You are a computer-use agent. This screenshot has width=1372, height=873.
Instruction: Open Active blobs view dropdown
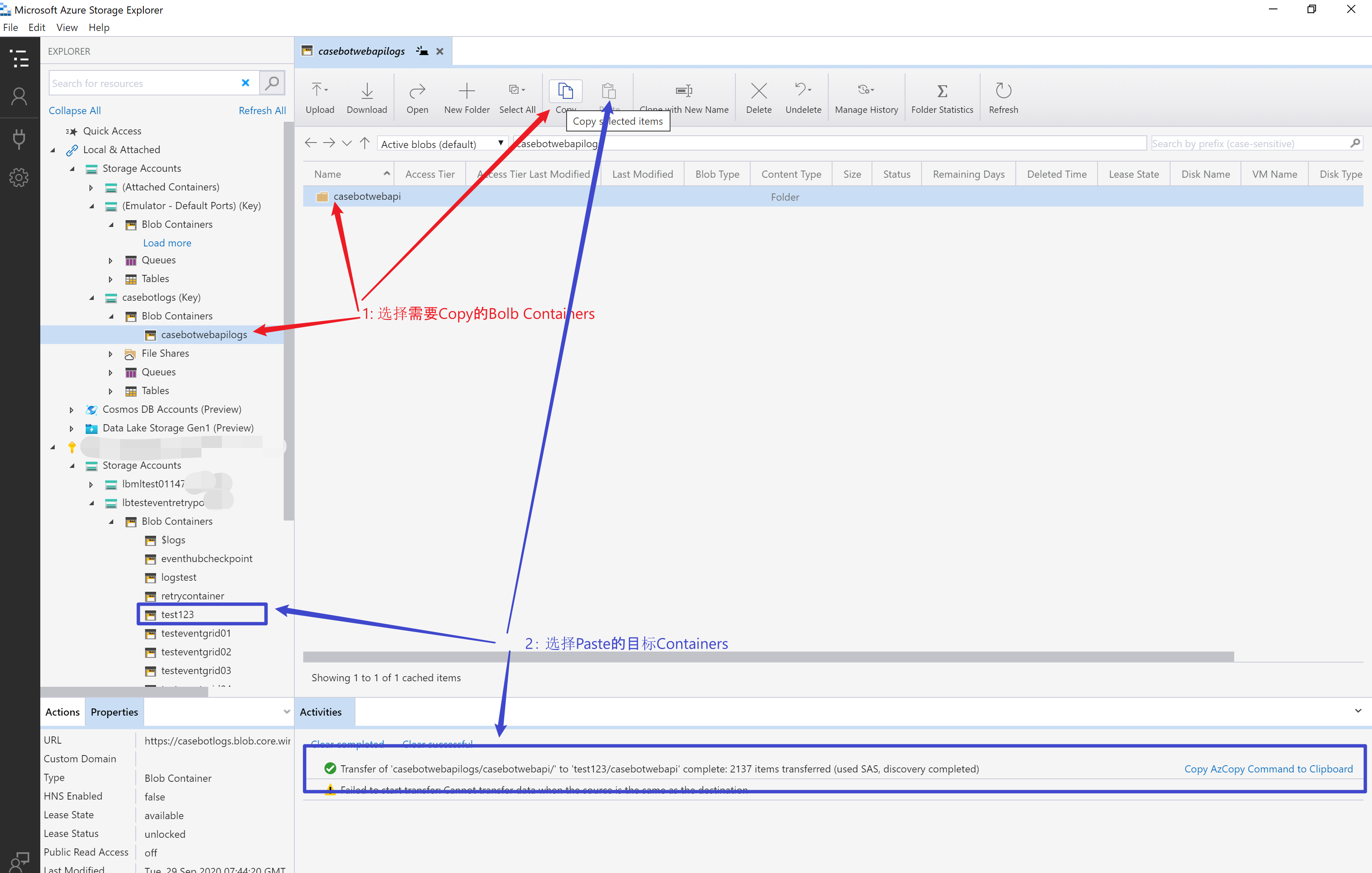tap(442, 144)
